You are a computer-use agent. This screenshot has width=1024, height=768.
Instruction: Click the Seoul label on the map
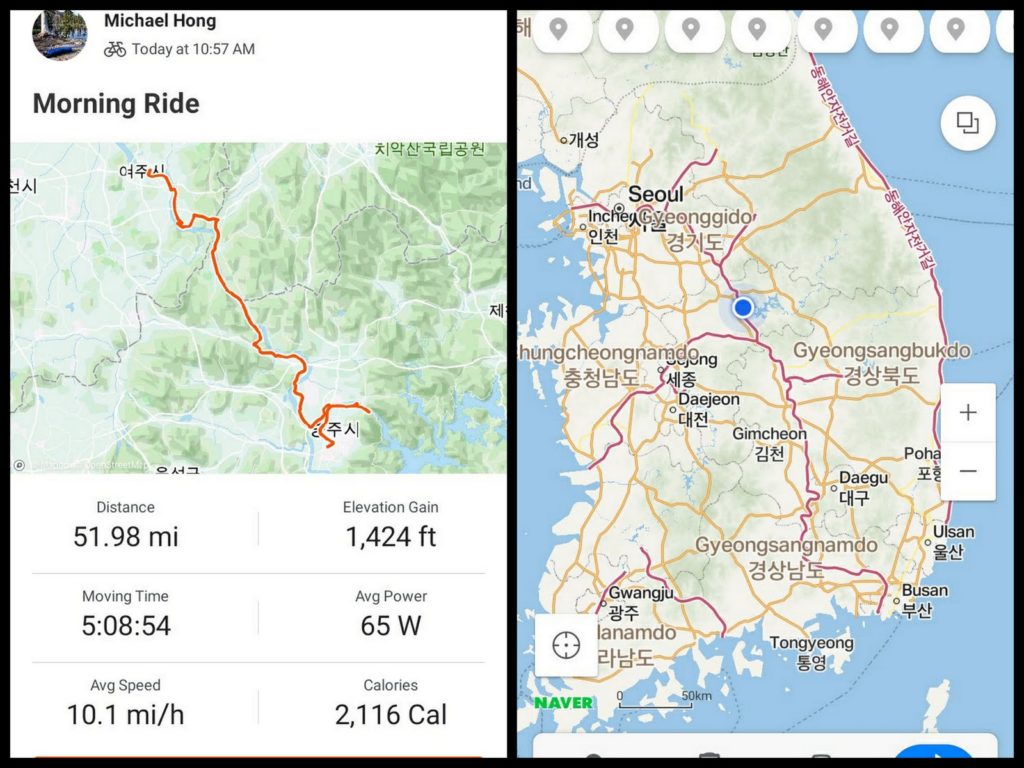point(656,194)
